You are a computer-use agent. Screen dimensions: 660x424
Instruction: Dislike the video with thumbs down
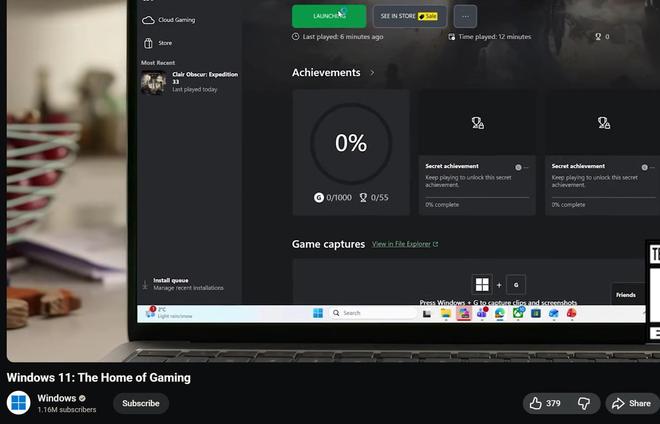[584, 403]
